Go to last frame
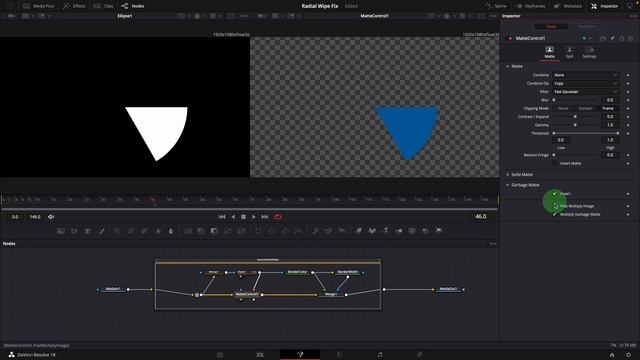640x360 pixels. point(264,217)
